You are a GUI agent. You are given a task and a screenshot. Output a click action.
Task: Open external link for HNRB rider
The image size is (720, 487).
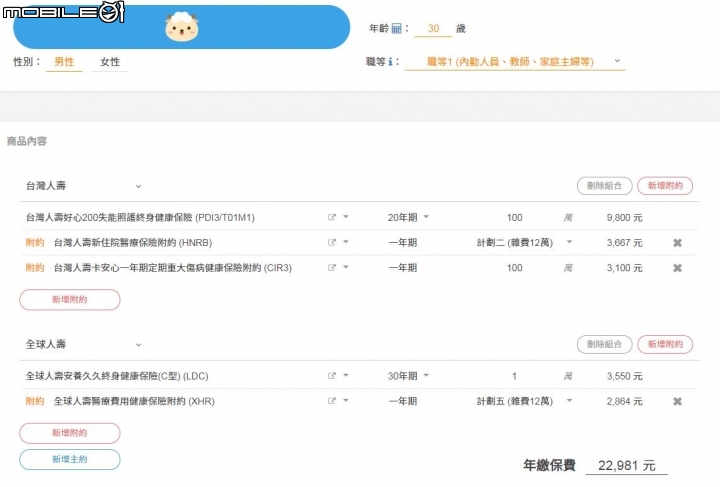pos(332,242)
